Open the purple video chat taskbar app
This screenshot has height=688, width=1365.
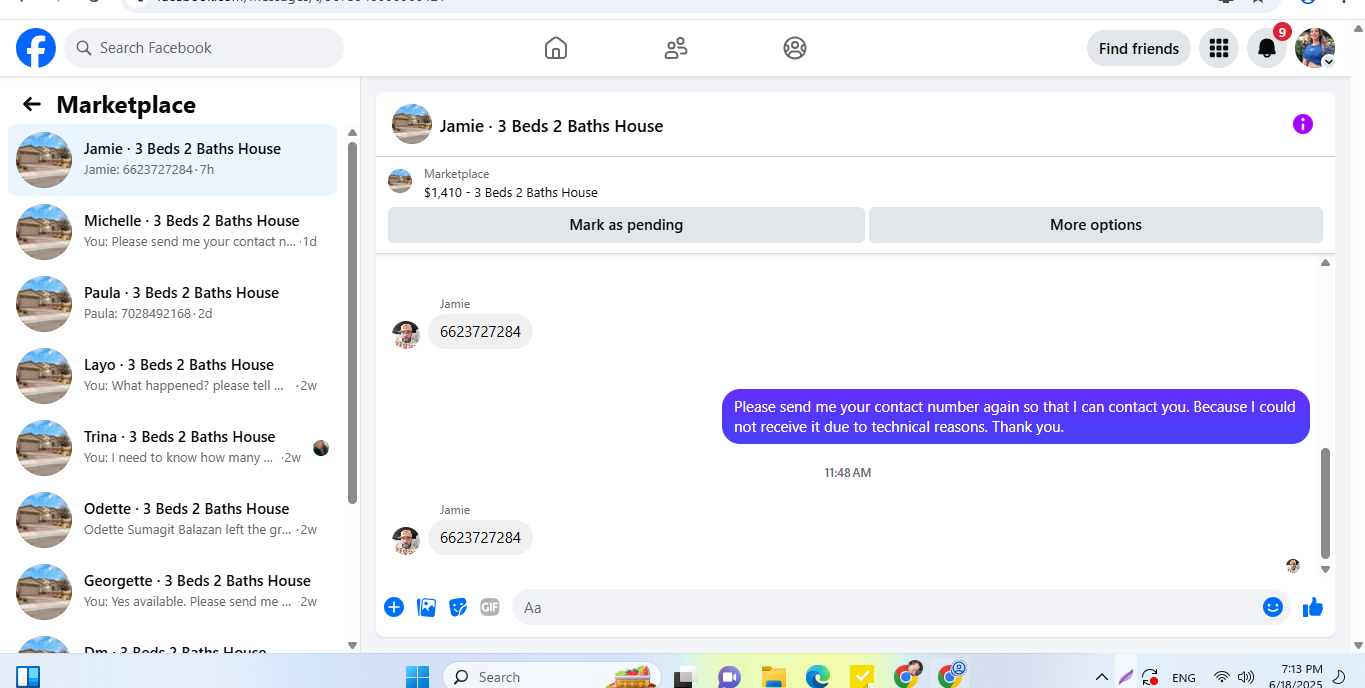coord(730,677)
